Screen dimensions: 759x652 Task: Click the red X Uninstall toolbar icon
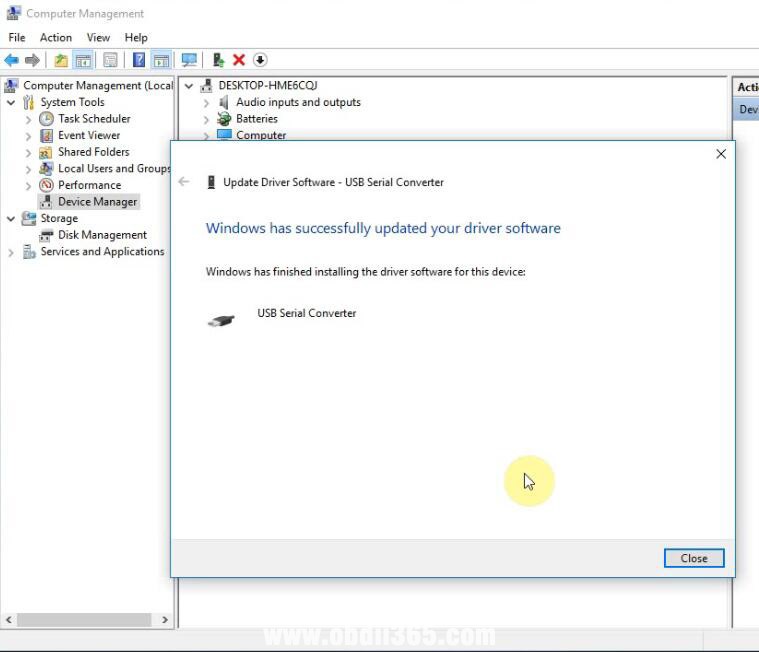click(239, 60)
